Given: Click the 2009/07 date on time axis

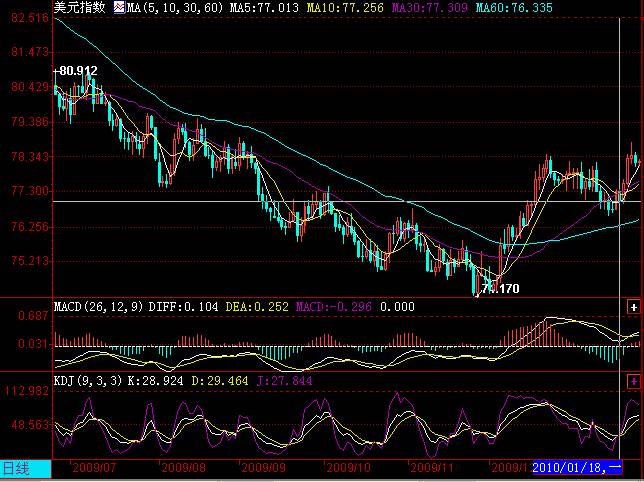Looking at the screenshot, I should click(x=94, y=468).
